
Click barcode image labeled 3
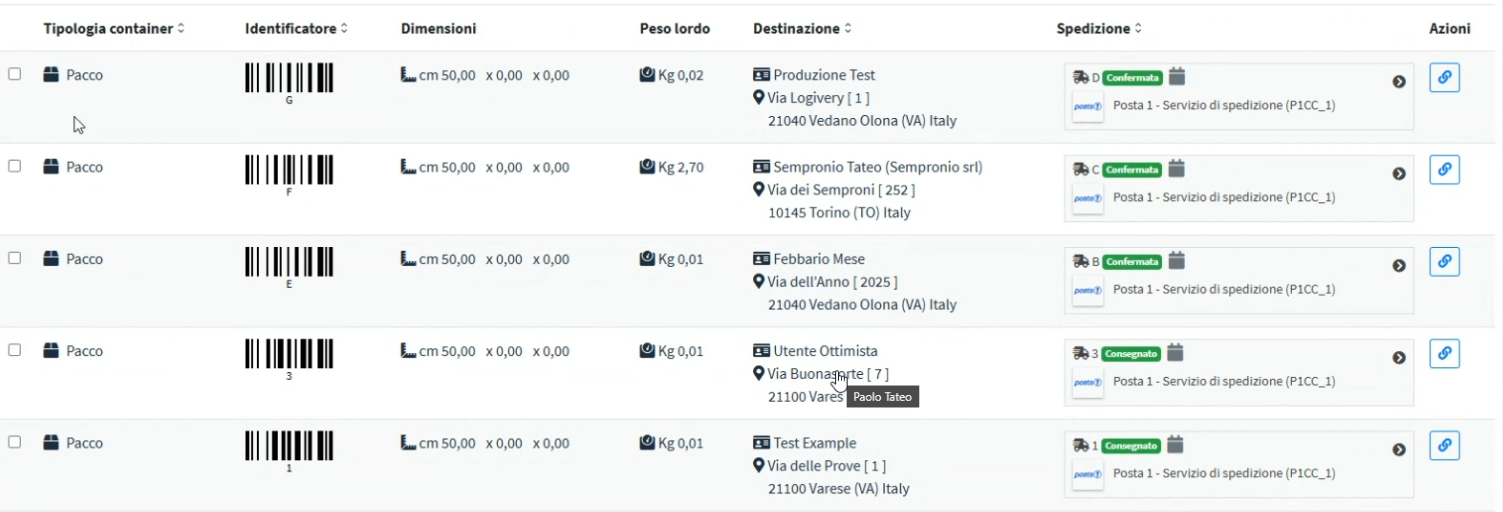289,354
